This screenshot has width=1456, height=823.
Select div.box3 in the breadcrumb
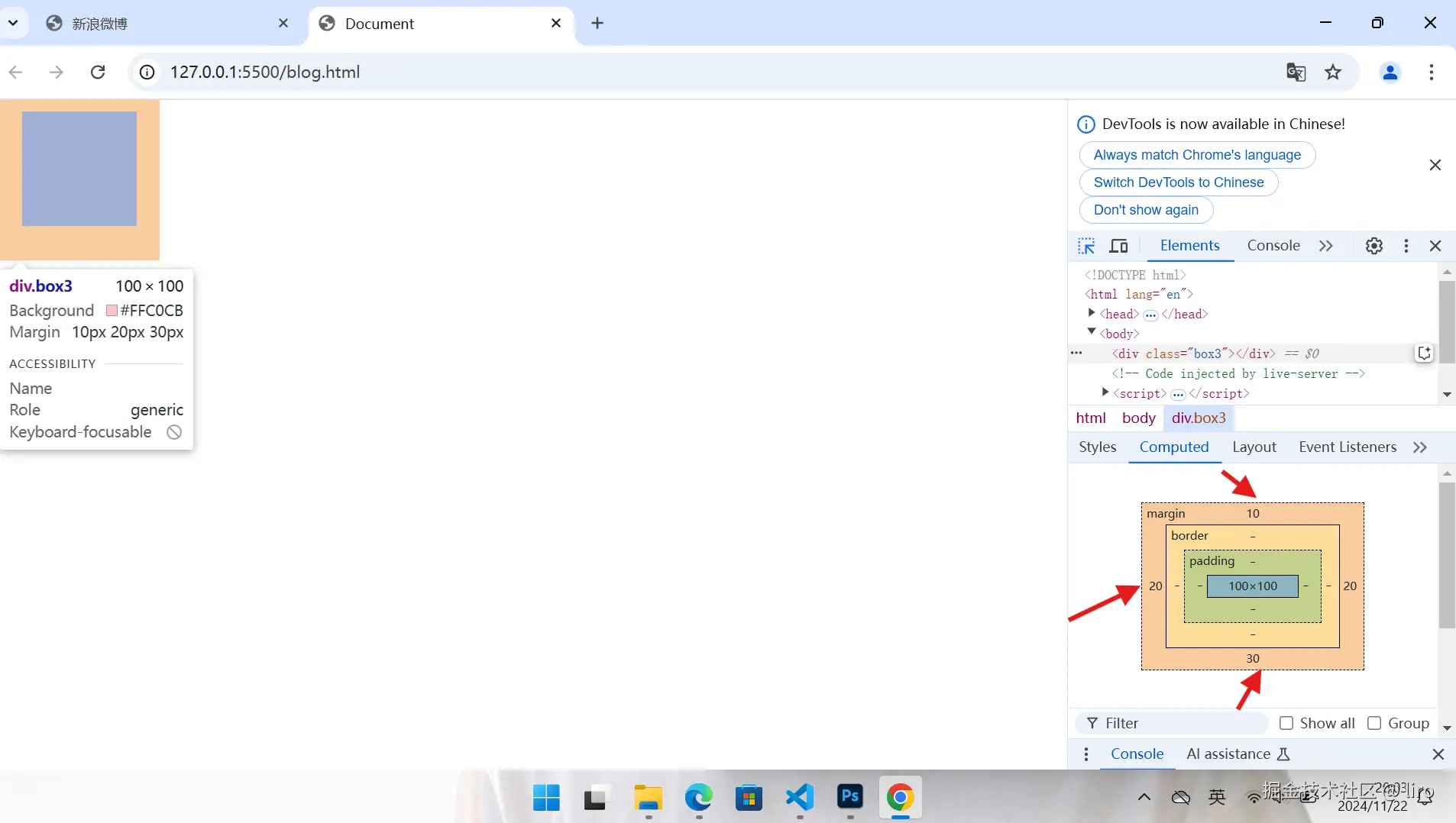(1199, 418)
